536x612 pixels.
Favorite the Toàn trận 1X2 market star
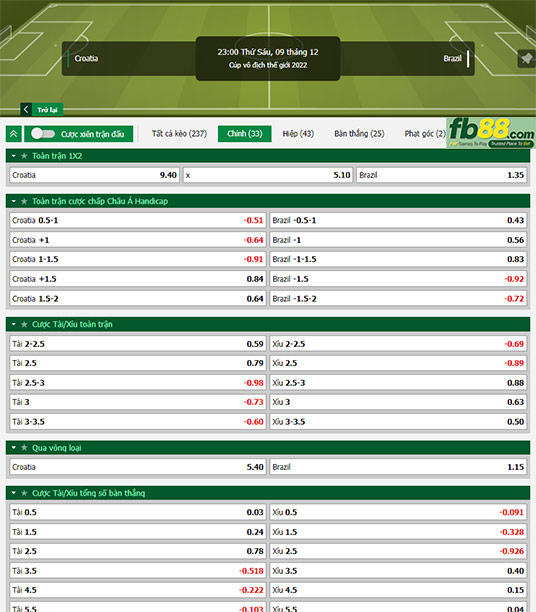(x=24, y=156)
